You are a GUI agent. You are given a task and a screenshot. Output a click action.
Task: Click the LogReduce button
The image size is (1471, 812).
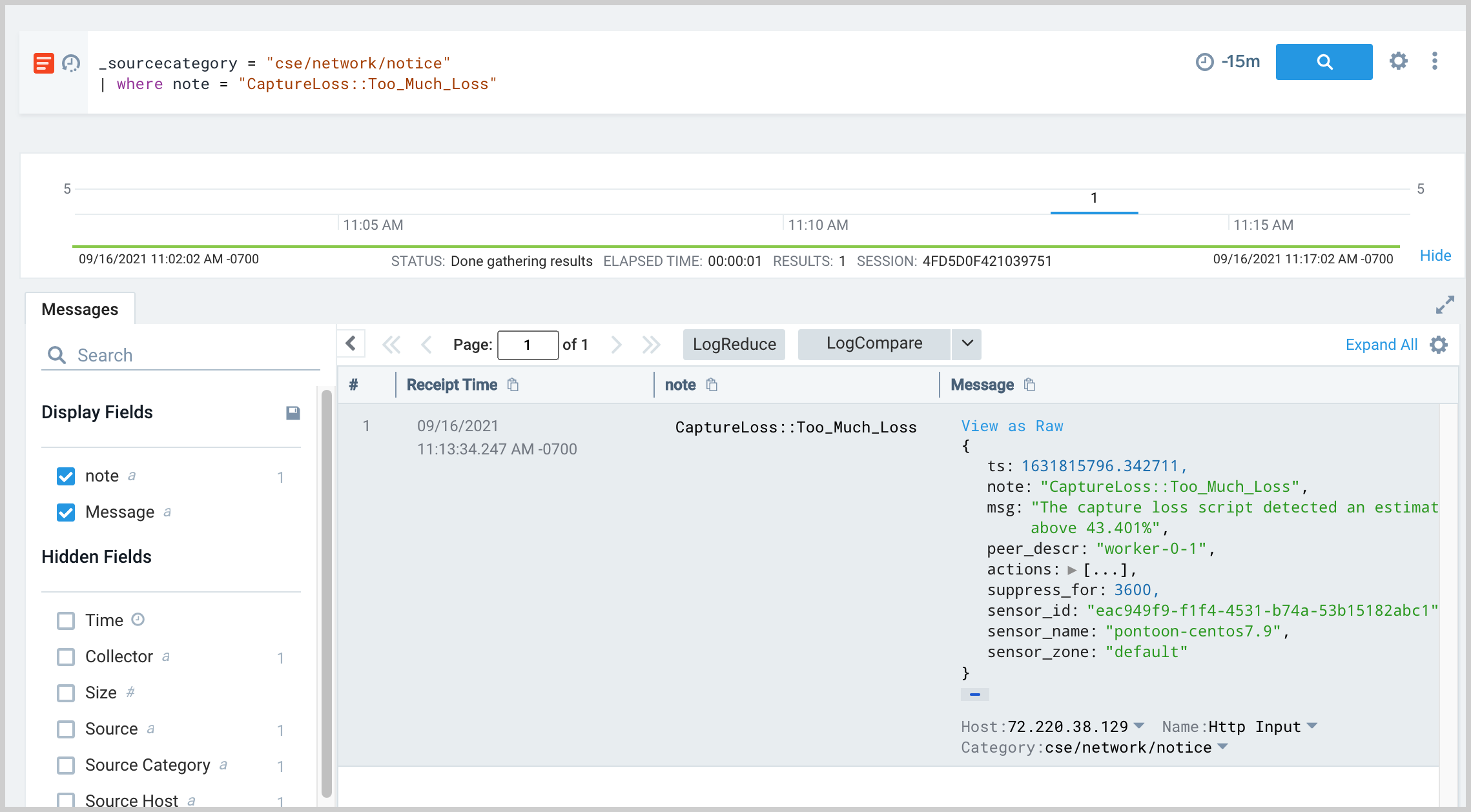pos(734,344)
